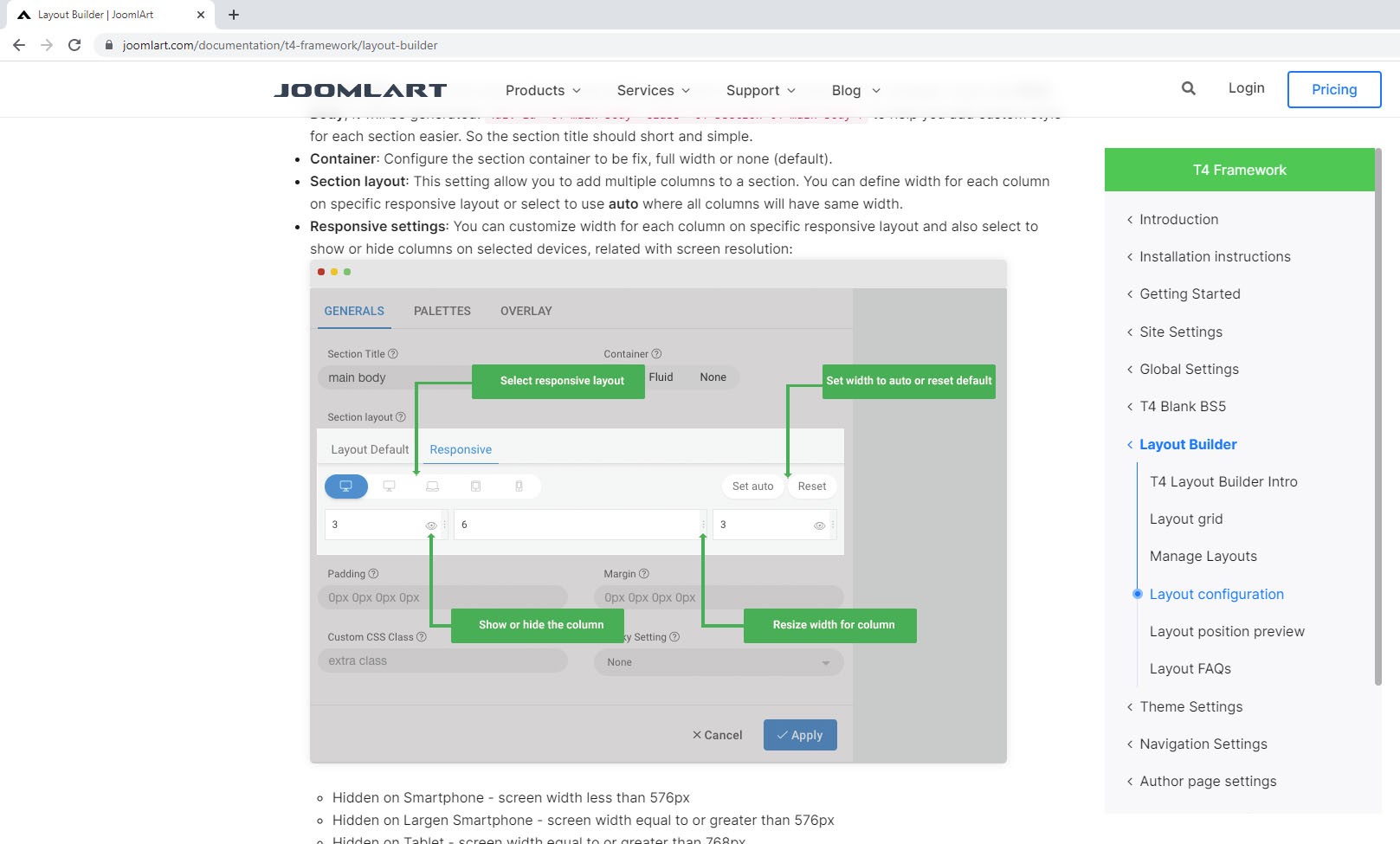Click the Container help icon

[x=656, y=354]
